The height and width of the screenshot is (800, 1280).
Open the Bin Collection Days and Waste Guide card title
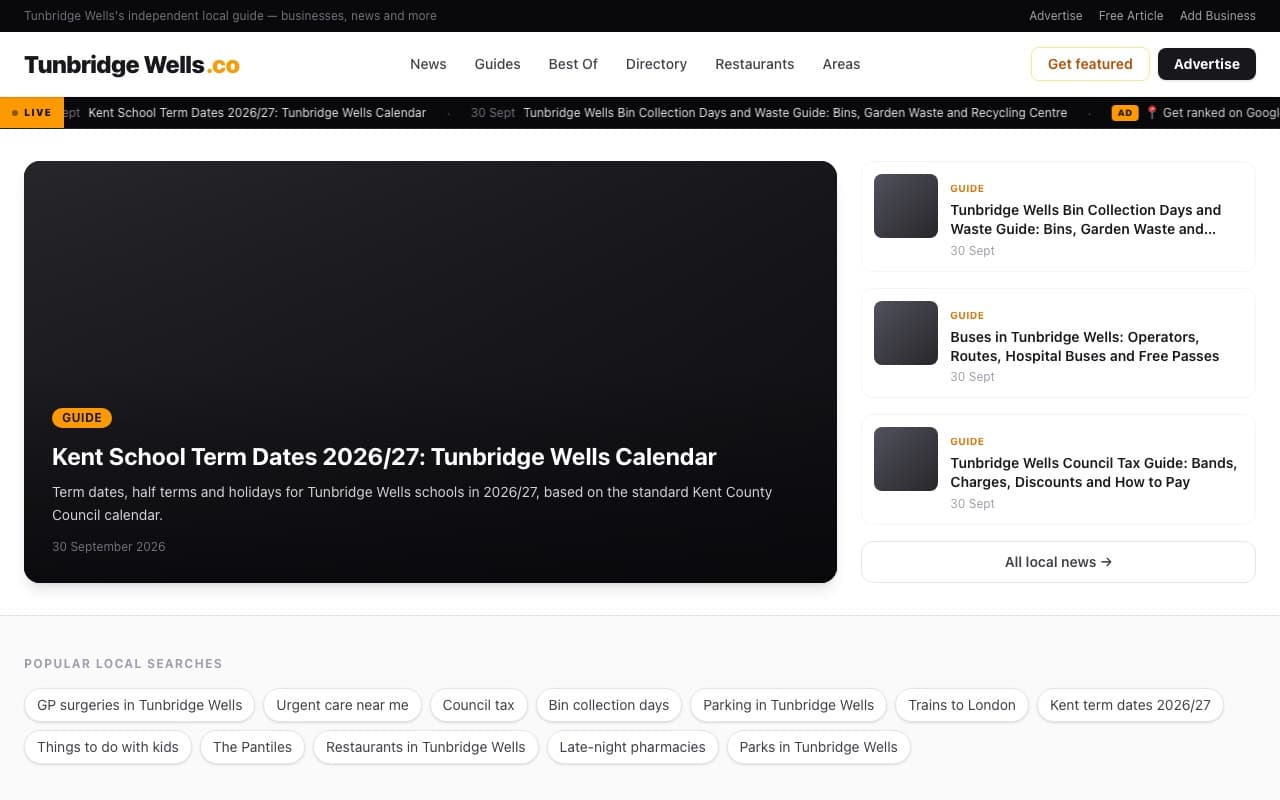pos(1086,220)
